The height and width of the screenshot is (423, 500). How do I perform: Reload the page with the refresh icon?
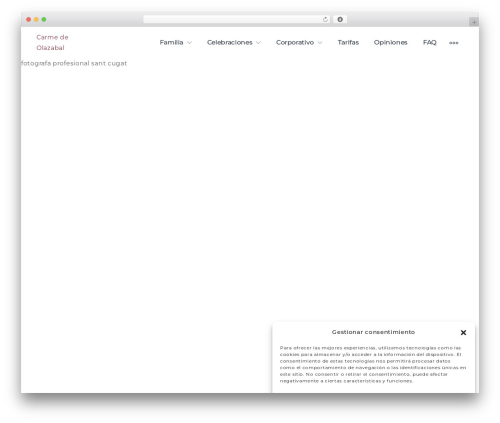tap(325, 19)
